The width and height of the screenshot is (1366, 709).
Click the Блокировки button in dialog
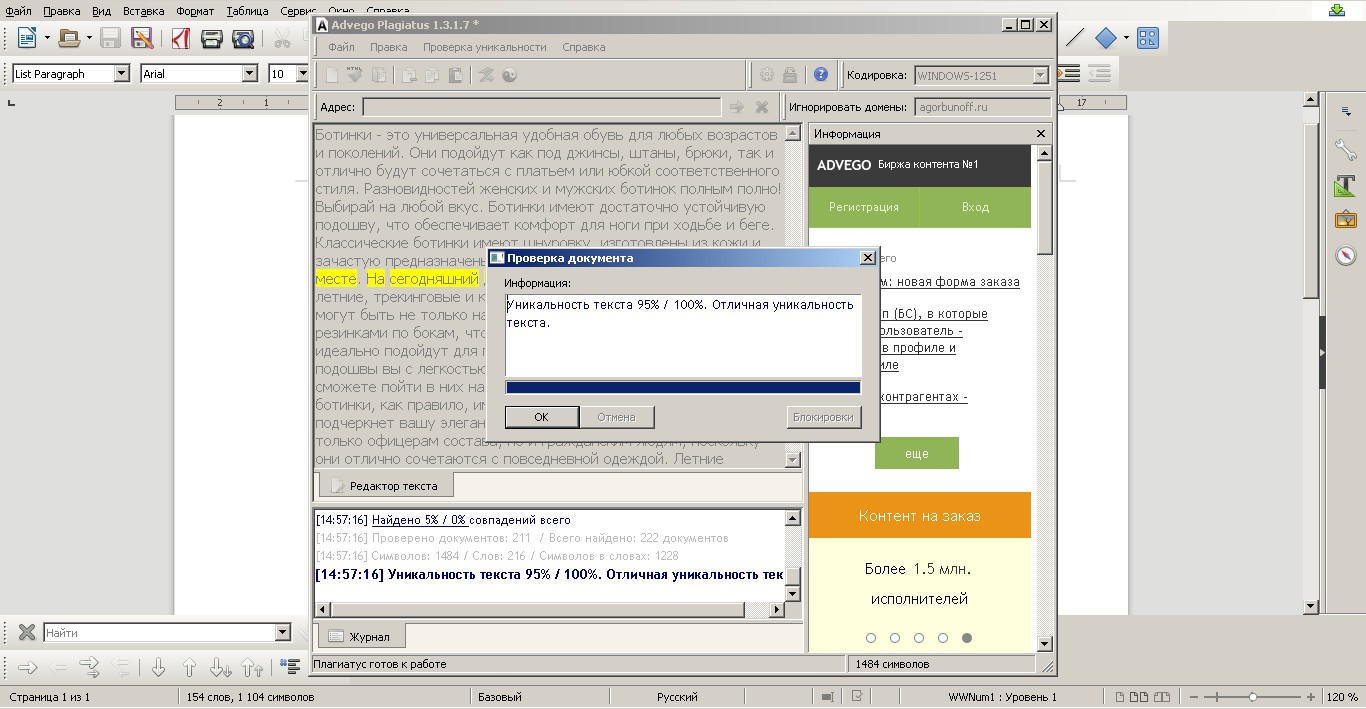[823, 417]
